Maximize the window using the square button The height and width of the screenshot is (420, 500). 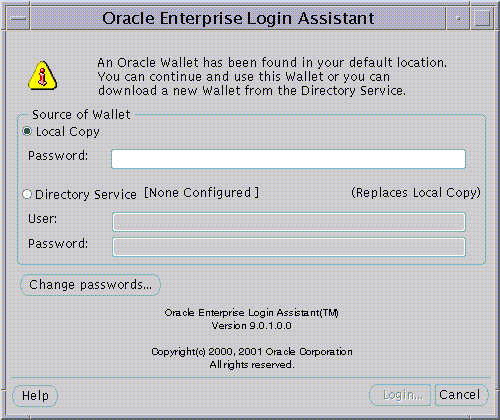[482, 18]
